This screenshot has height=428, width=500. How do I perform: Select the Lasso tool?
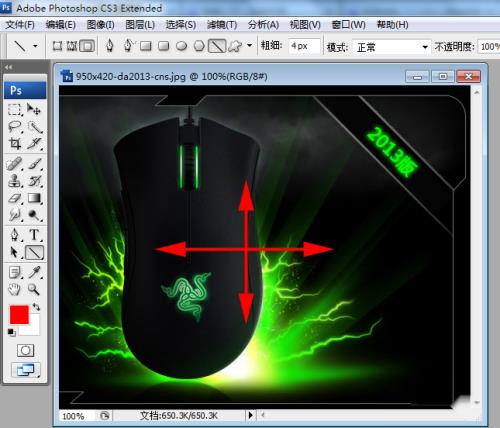[x=14, y=127]
